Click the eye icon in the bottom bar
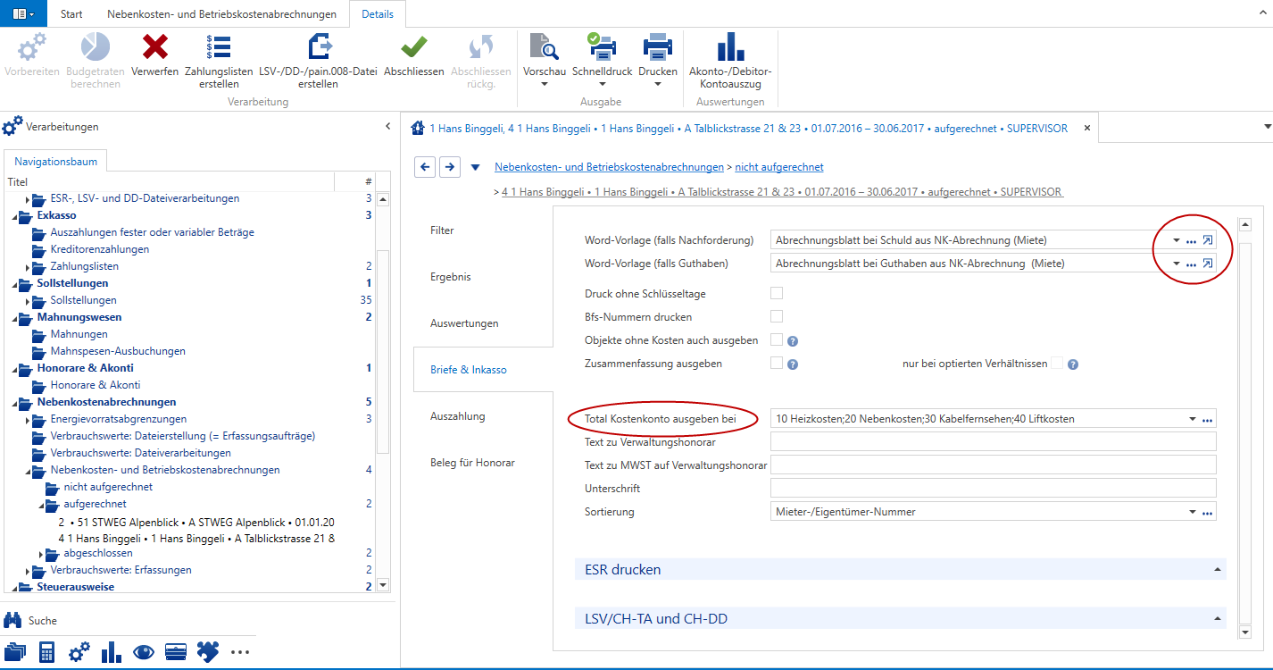 pos(143,652)
